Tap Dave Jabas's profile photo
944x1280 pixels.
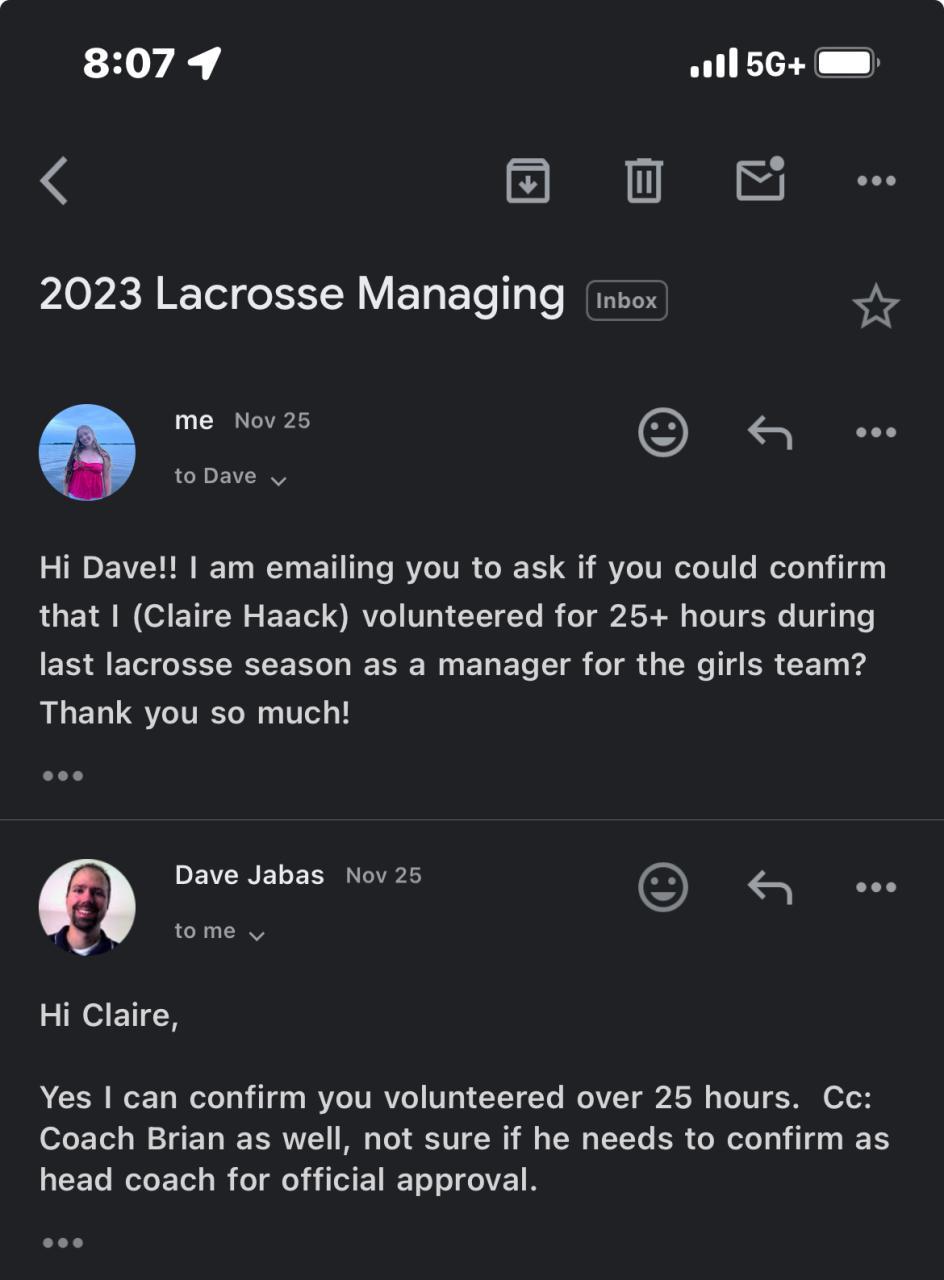pos(87,907)
